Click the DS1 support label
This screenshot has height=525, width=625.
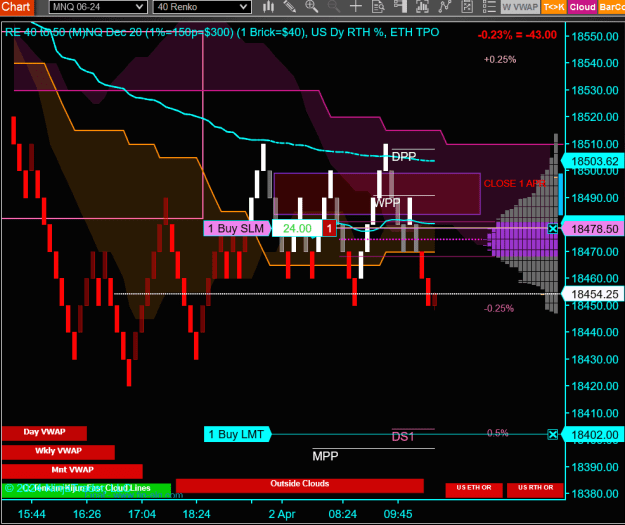point(403,437)
